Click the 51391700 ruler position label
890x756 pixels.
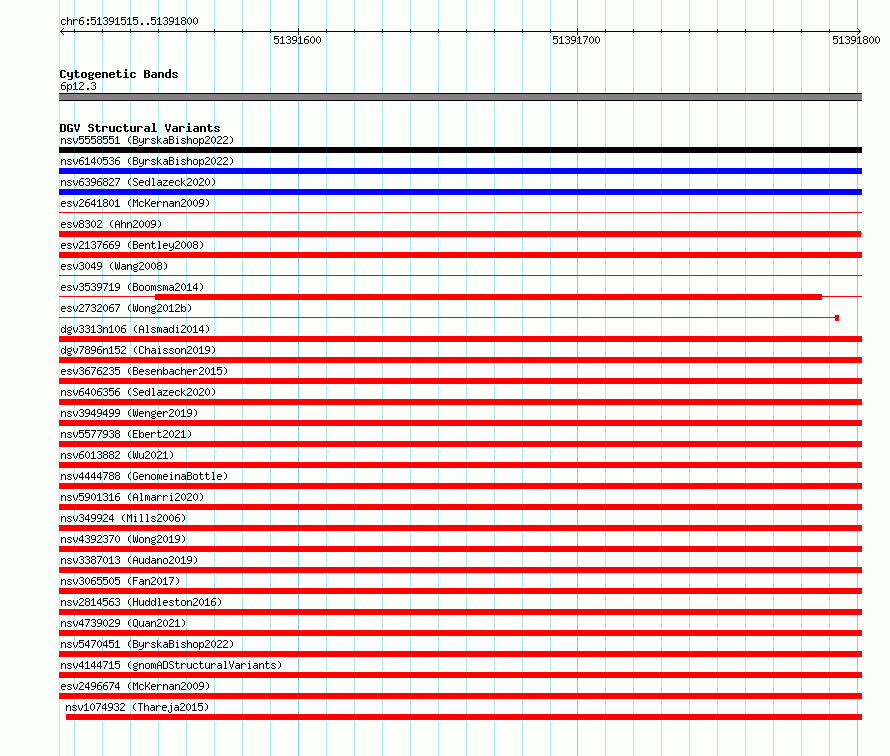576,40
